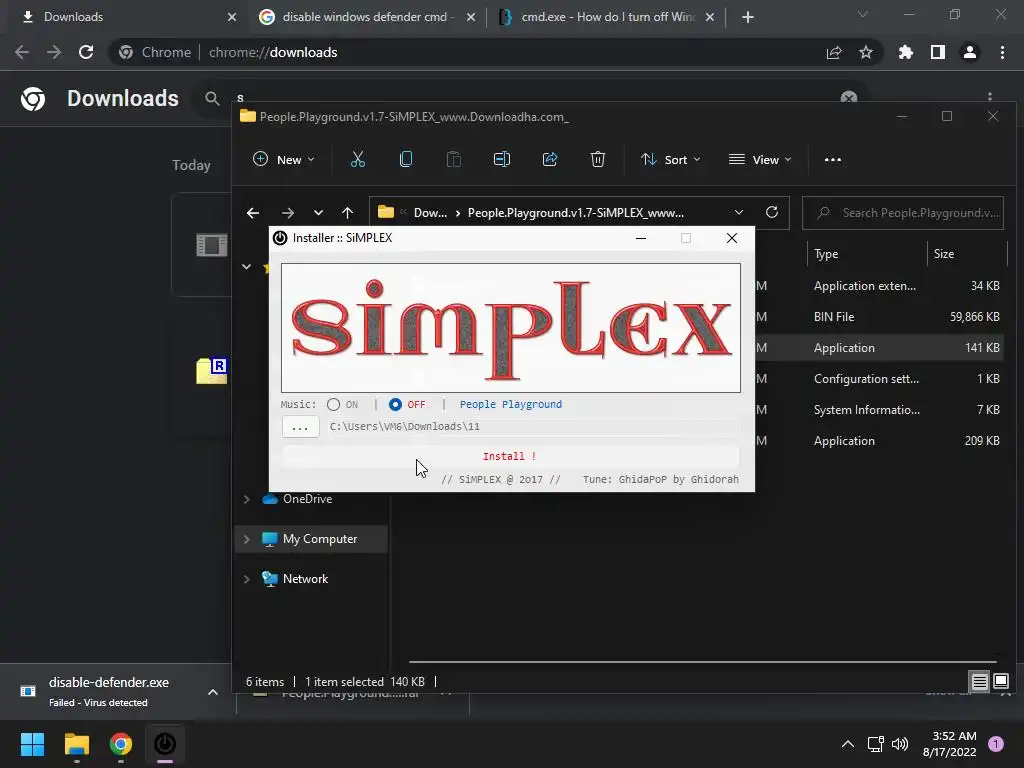Switch to details view in Explorer status bar
This screenshot has height=768, width=1024.
tap(980, 682)
